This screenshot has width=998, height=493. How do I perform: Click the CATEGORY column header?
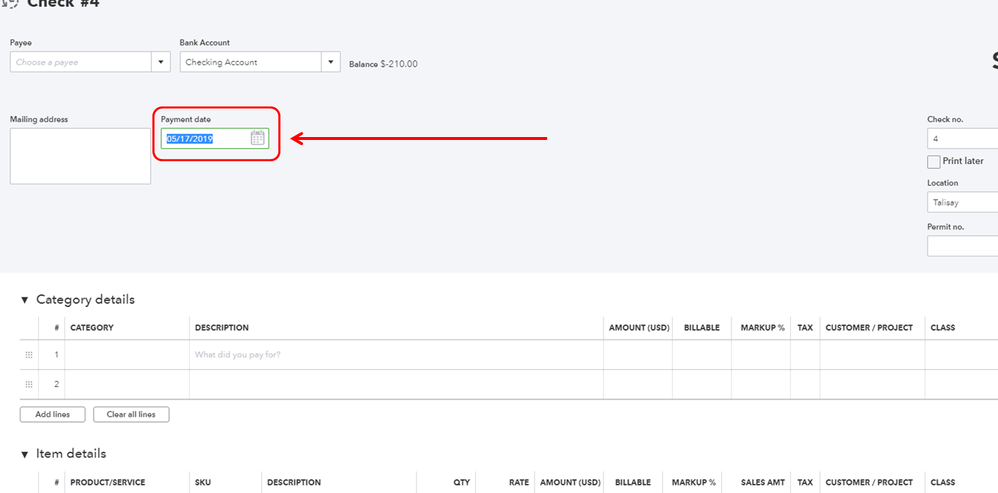pyautogui.click(x=92, y=328)
